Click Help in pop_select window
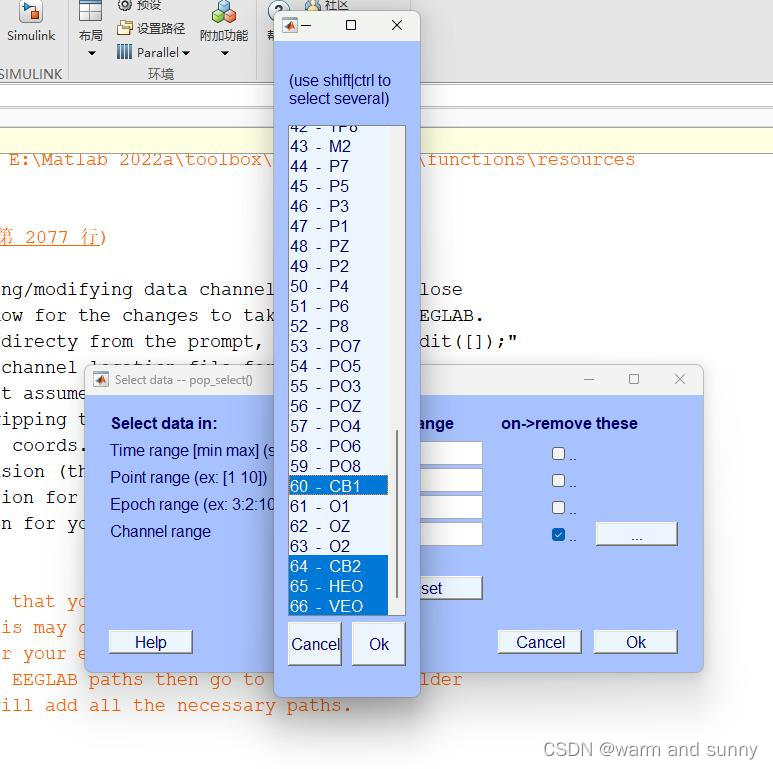773x769 pixels. coord(150,642)
